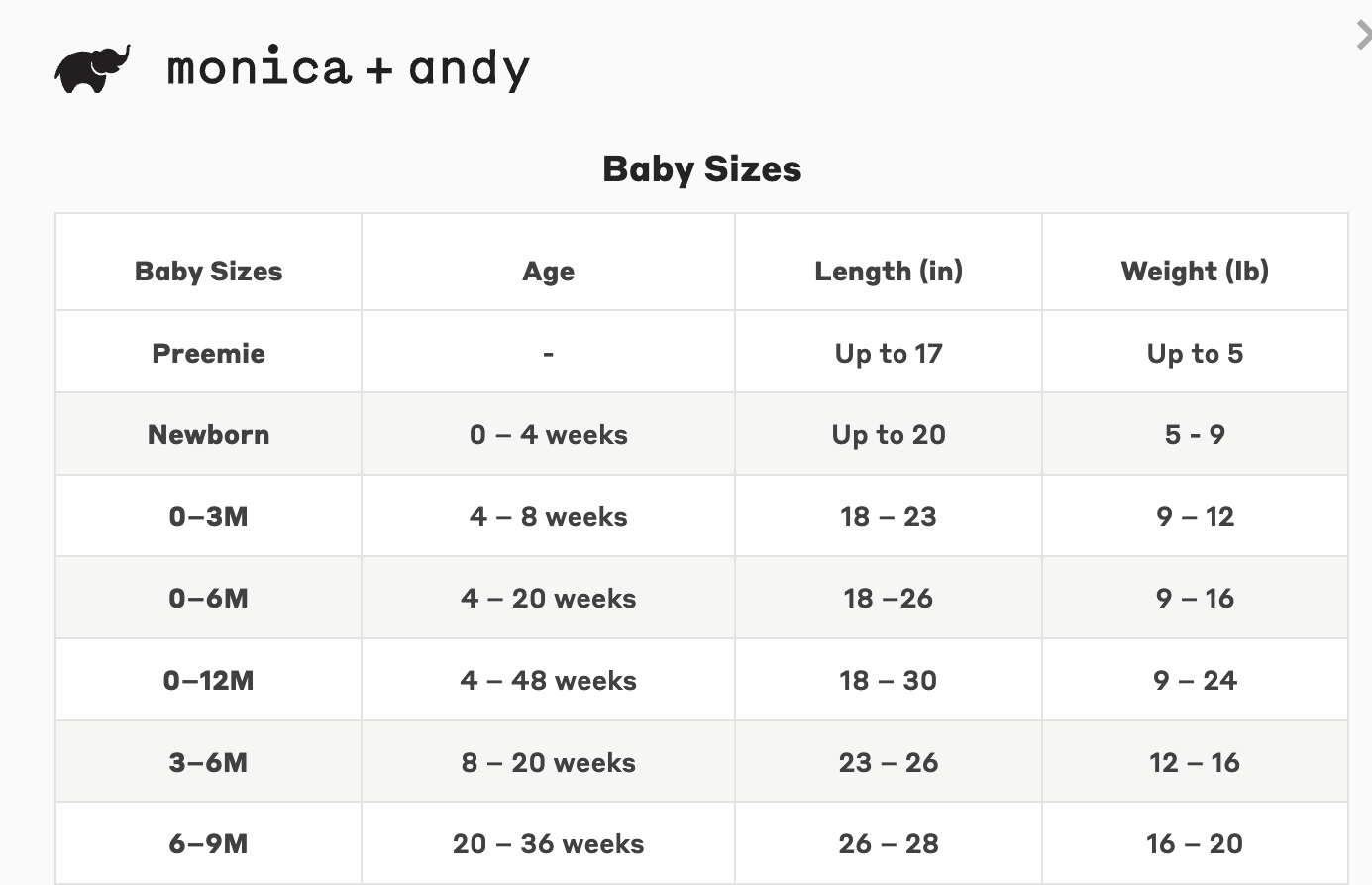The height and width of the screenshot is (885, 1372).
Task: Click the 9 – 24 weight cell
Action: [x=1195, y=681]
